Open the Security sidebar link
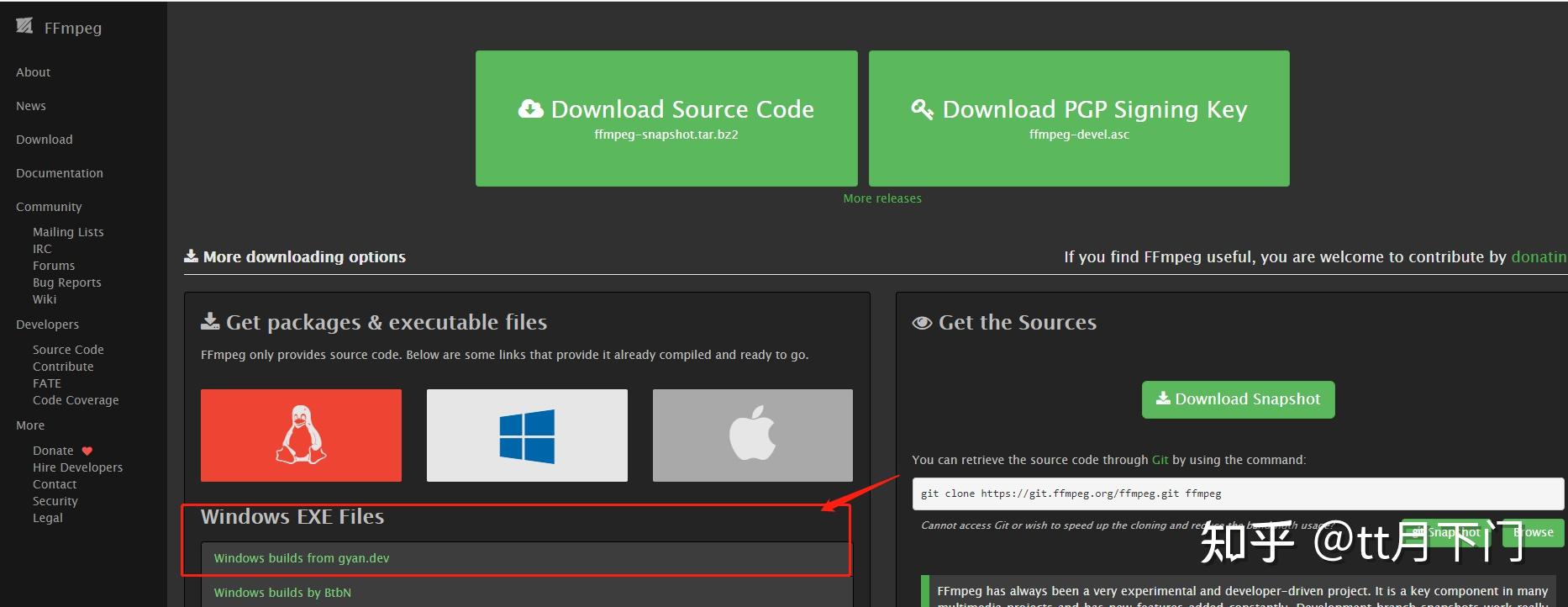The height and width of the screenshot is (607, 1568). tap(55, 501)
